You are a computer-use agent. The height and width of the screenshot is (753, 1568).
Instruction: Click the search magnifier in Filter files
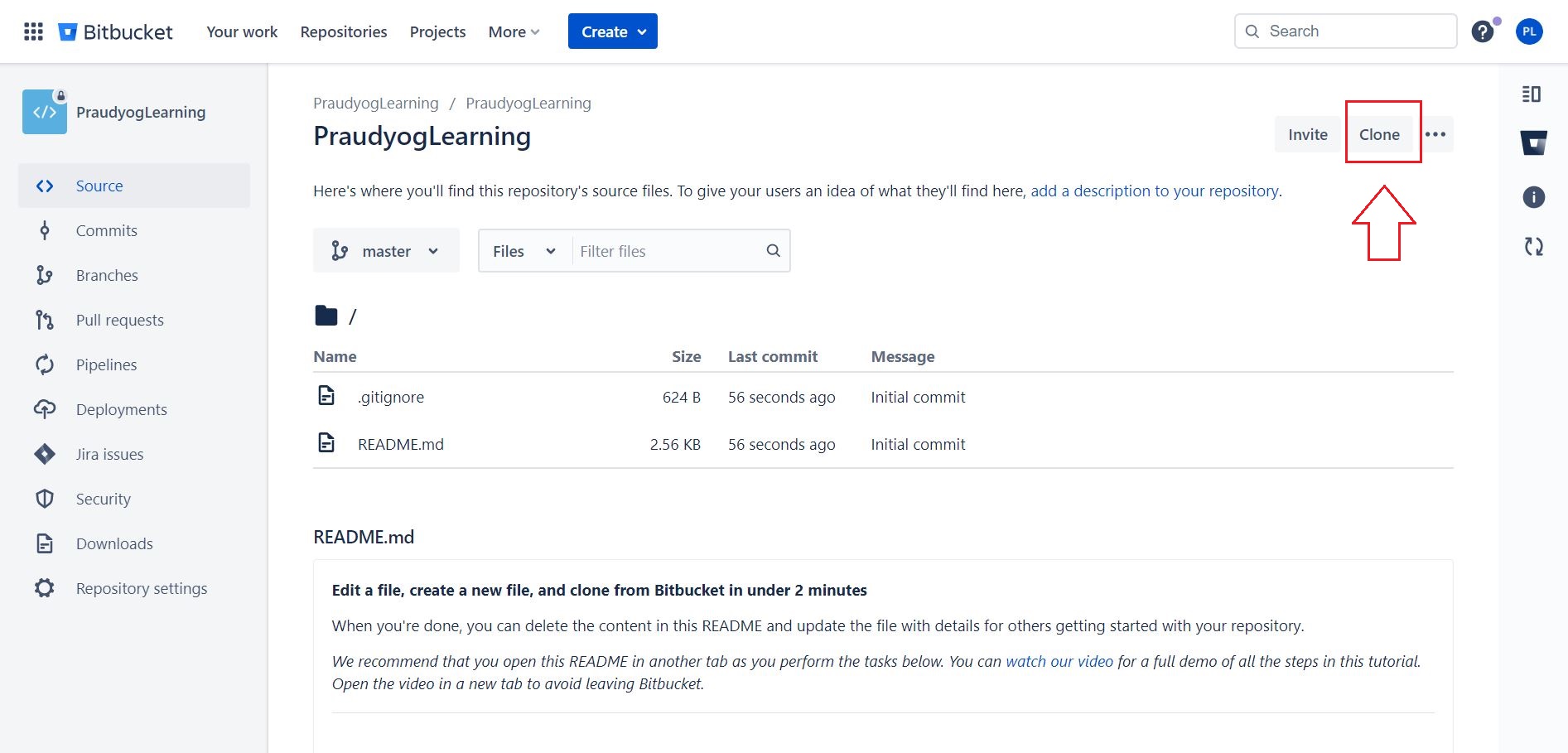(x=773, y=250)
